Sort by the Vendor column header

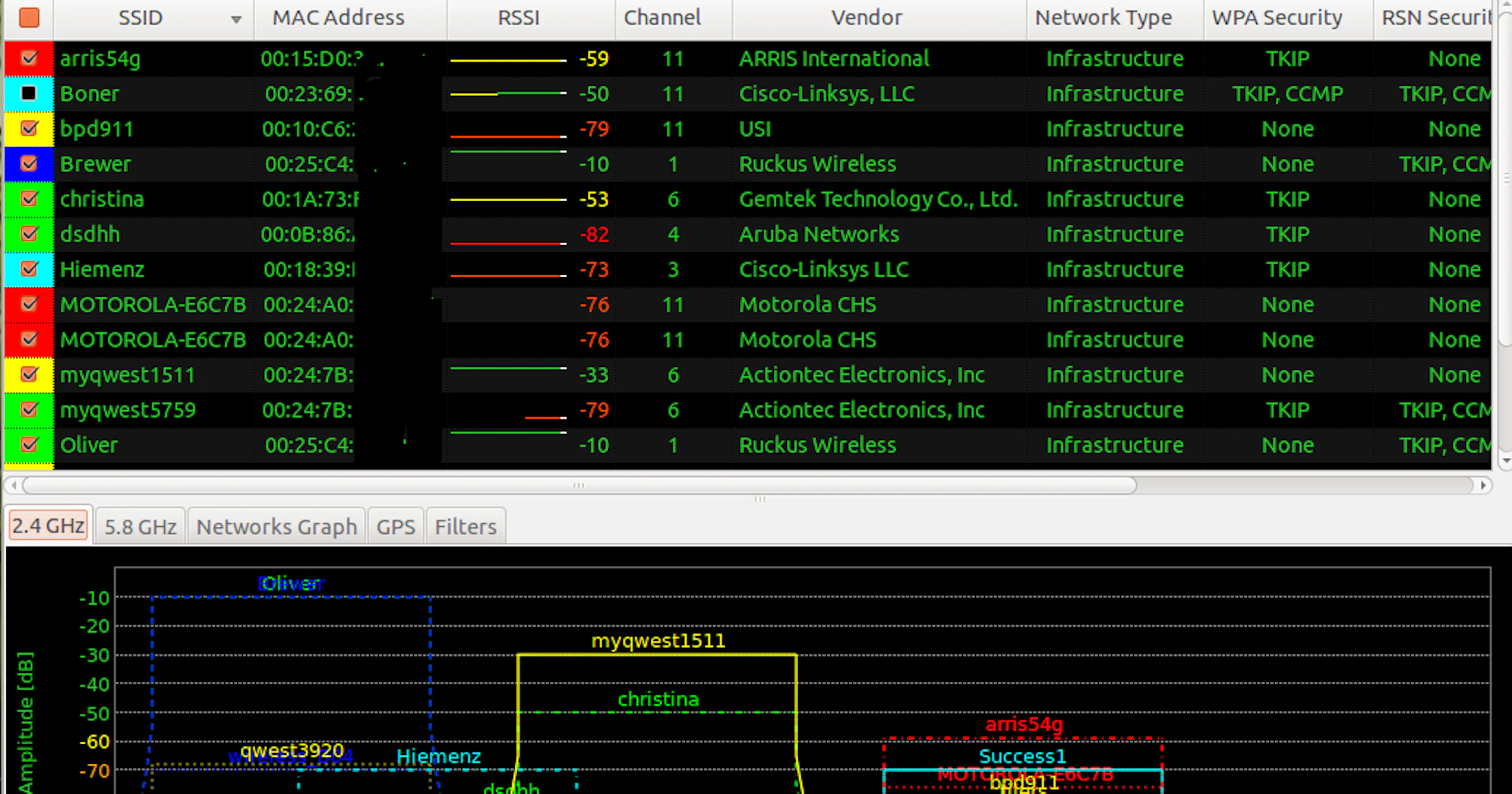pos(879,18)
